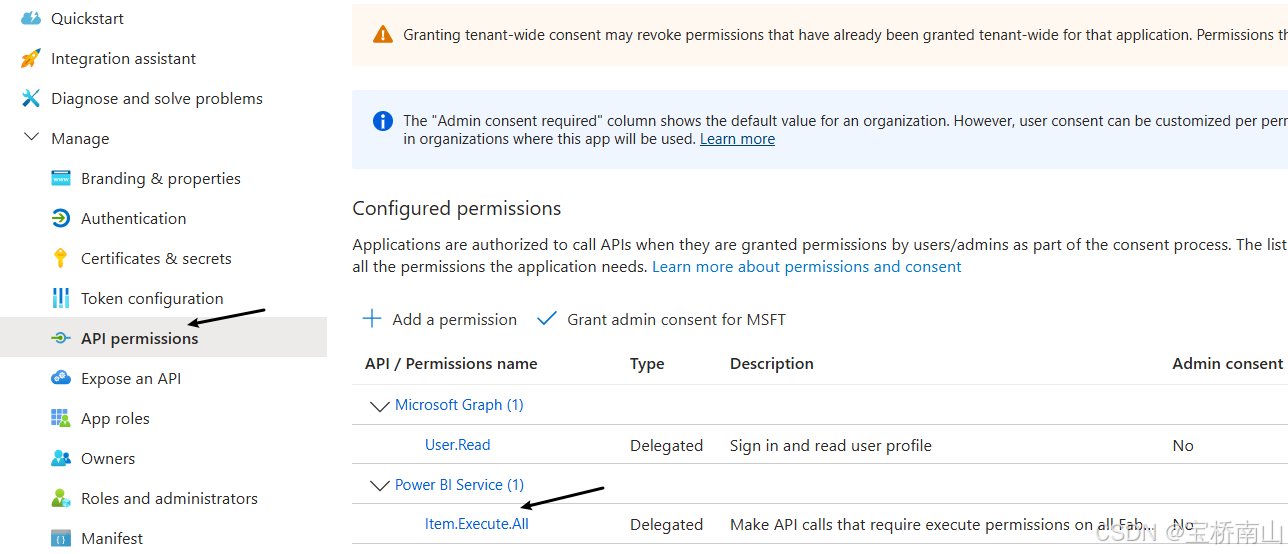Open the User.Read permission link
This screenshot has width=1288, height=554.
(457, 445)
